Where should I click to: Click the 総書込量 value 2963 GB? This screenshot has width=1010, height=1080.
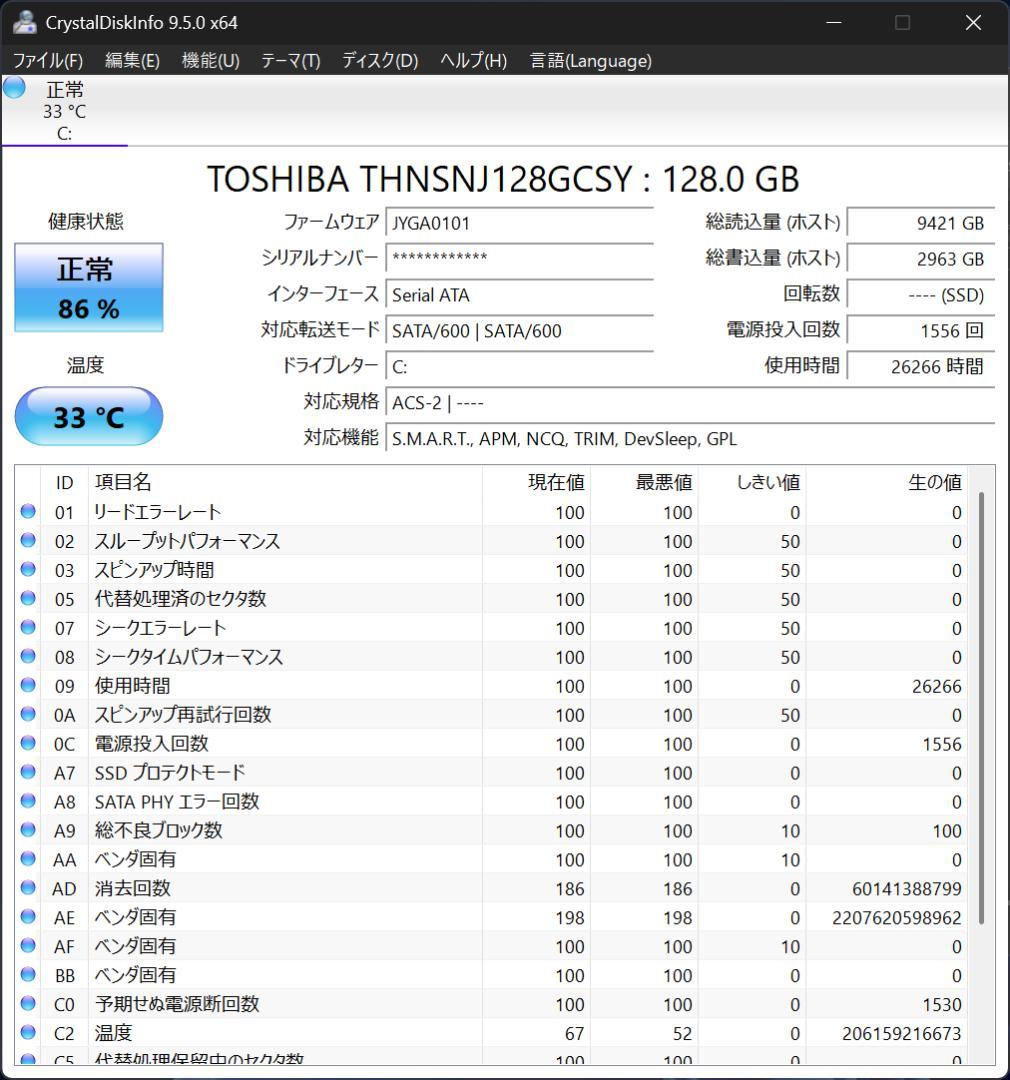pyautogui.click(x=920, y=259)
